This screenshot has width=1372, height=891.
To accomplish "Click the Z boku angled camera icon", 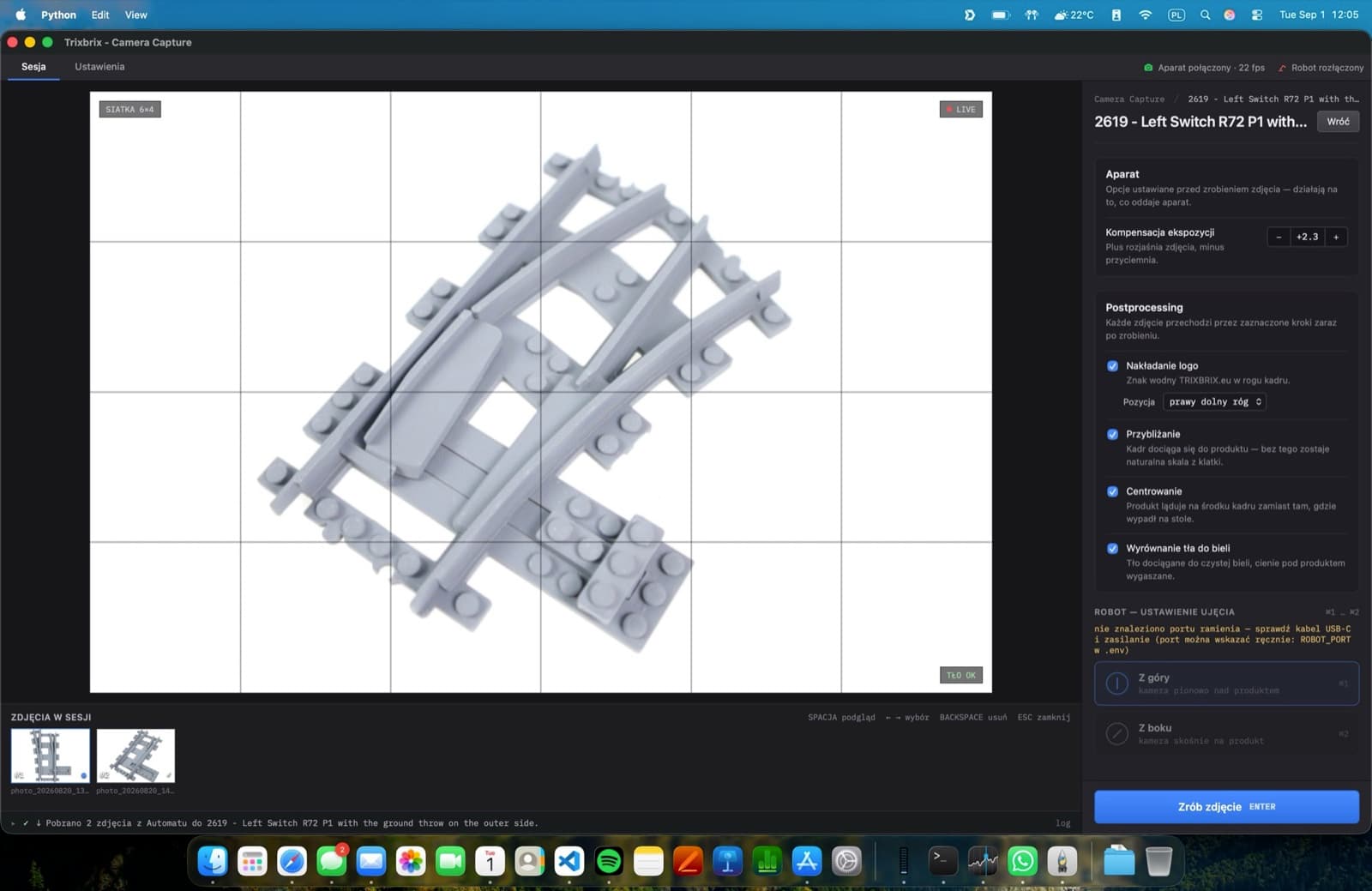I will click(1116, 733).
